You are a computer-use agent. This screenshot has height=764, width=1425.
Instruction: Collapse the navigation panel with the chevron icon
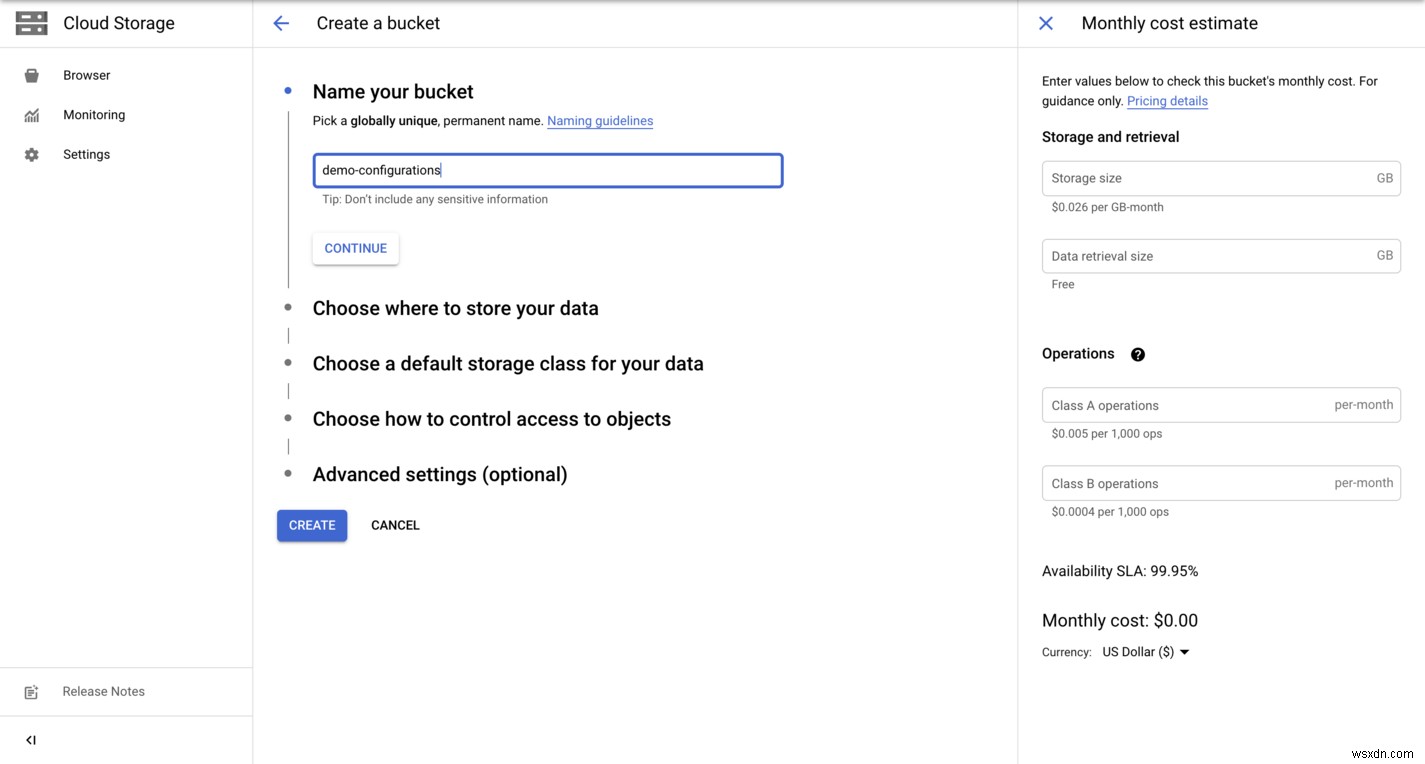pos(30,740)
